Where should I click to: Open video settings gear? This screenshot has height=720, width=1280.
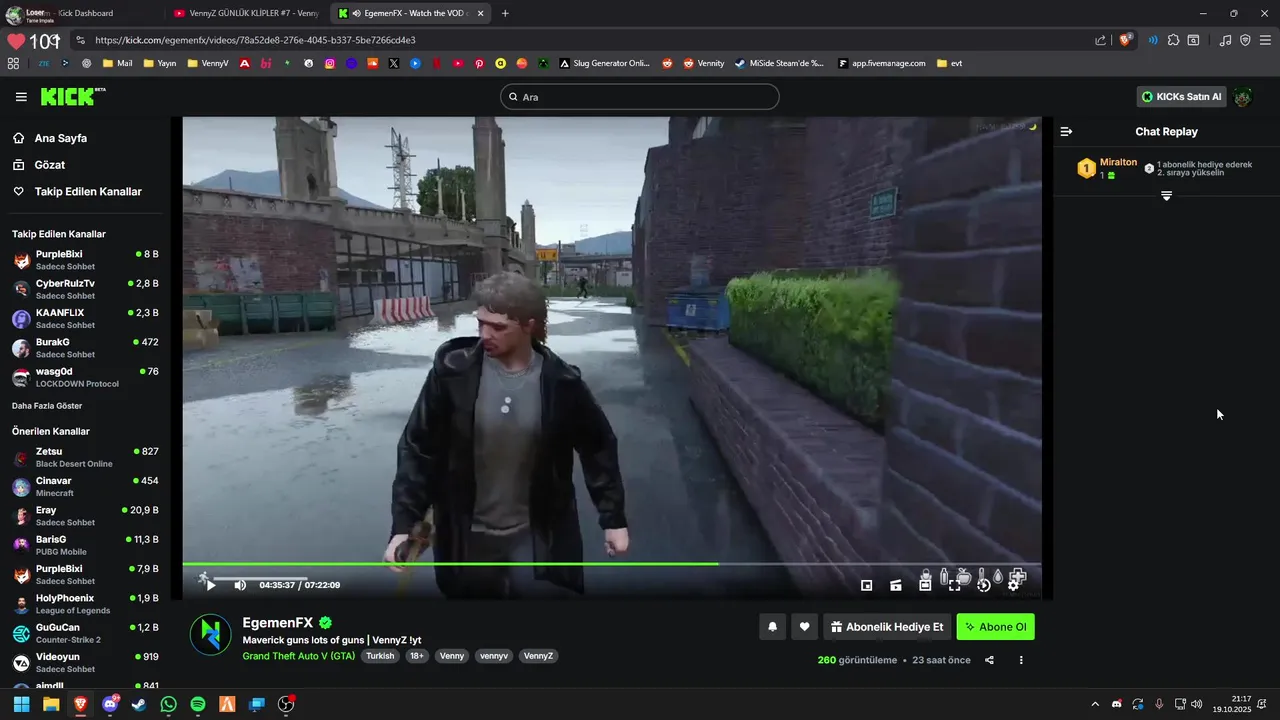[x=1013, y=585]
